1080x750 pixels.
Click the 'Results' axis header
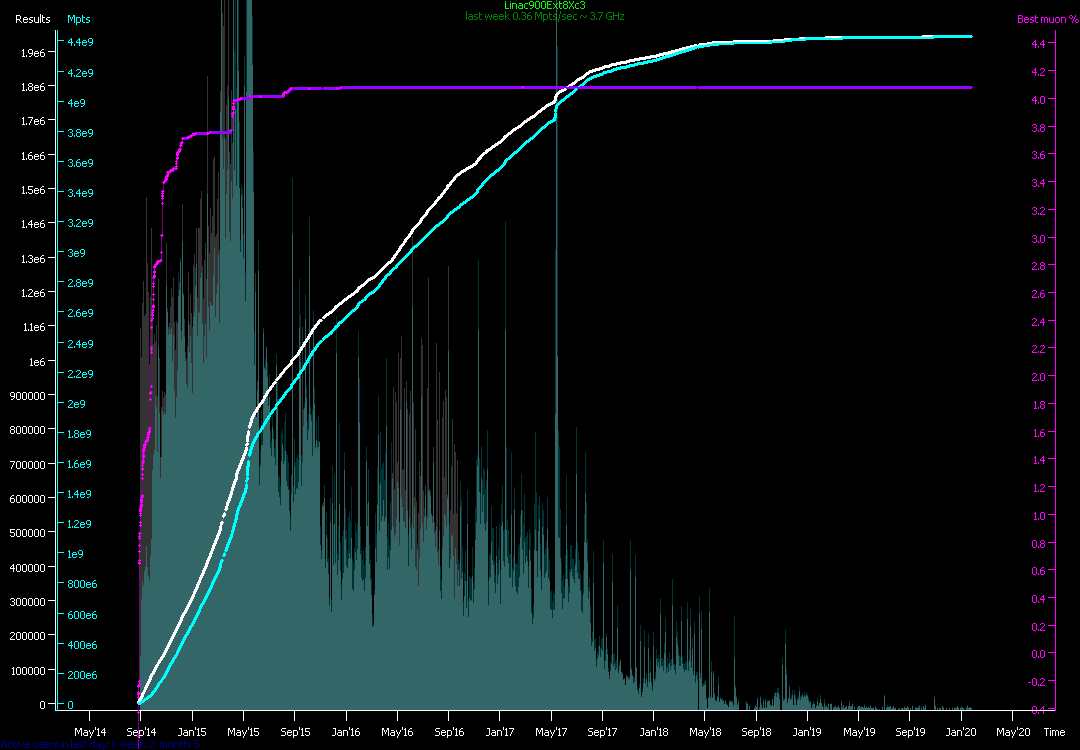click(x=33, y=19)
